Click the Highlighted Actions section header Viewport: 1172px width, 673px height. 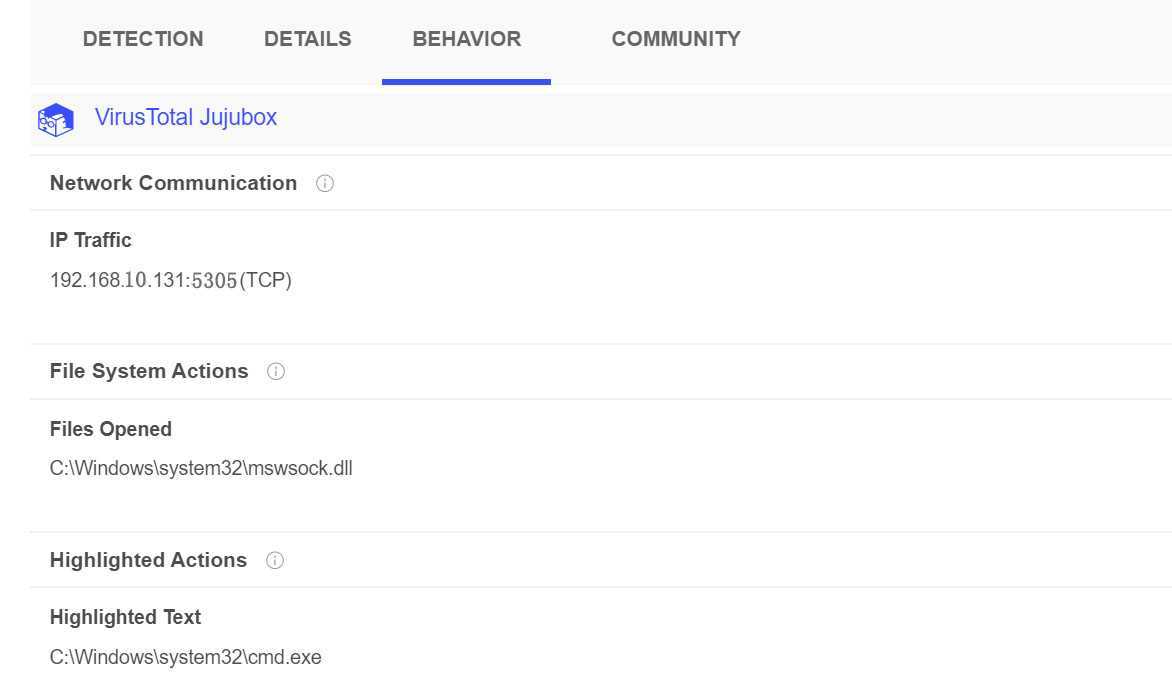pyautogui.click(x=148, y=560)
